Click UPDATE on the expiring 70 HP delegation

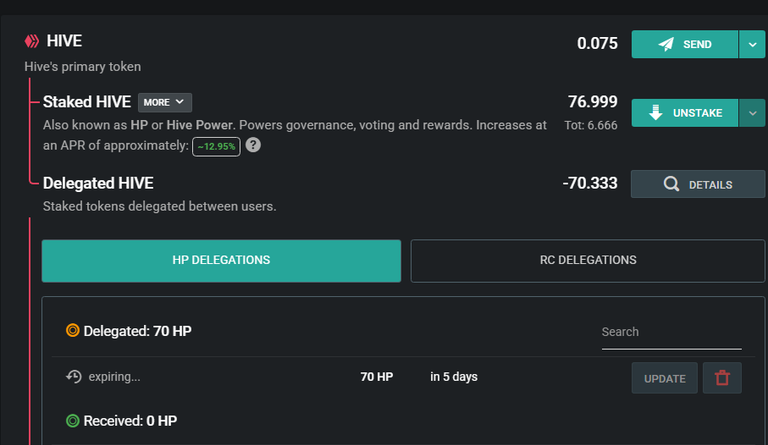click(x=665, y=378)
